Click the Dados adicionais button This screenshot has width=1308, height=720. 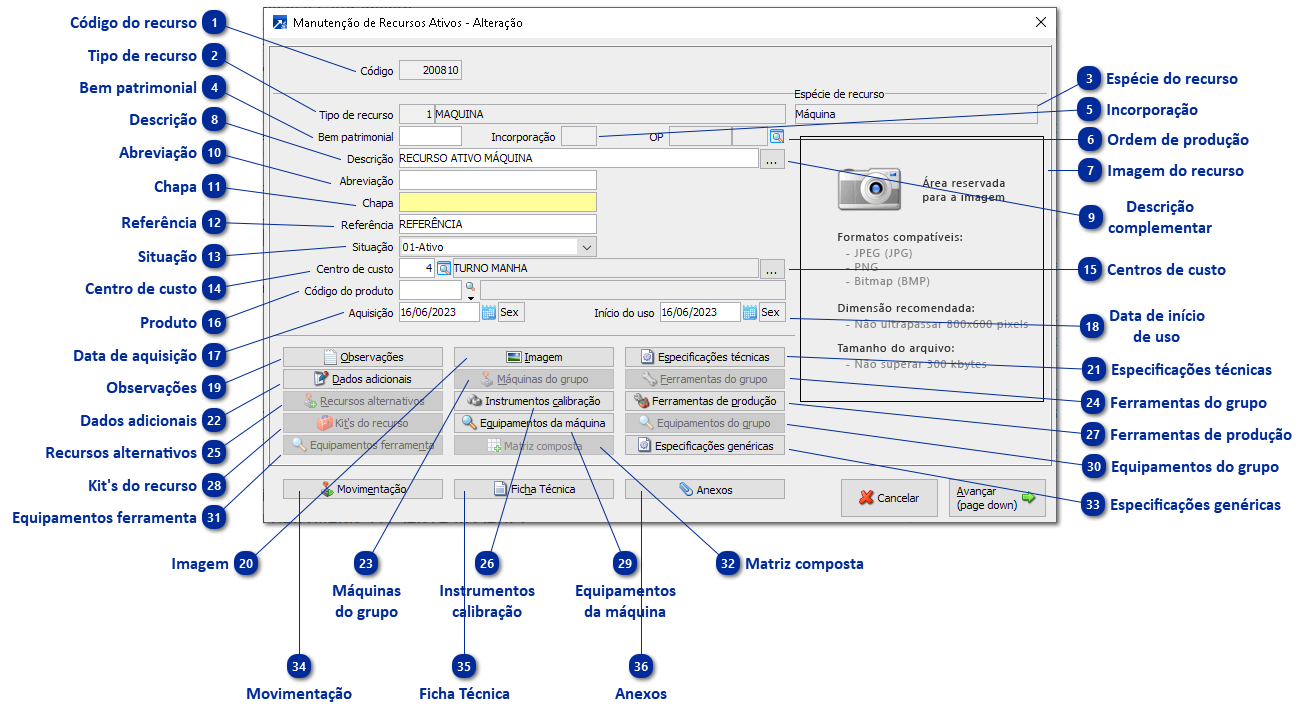click(x=363, y=379)
